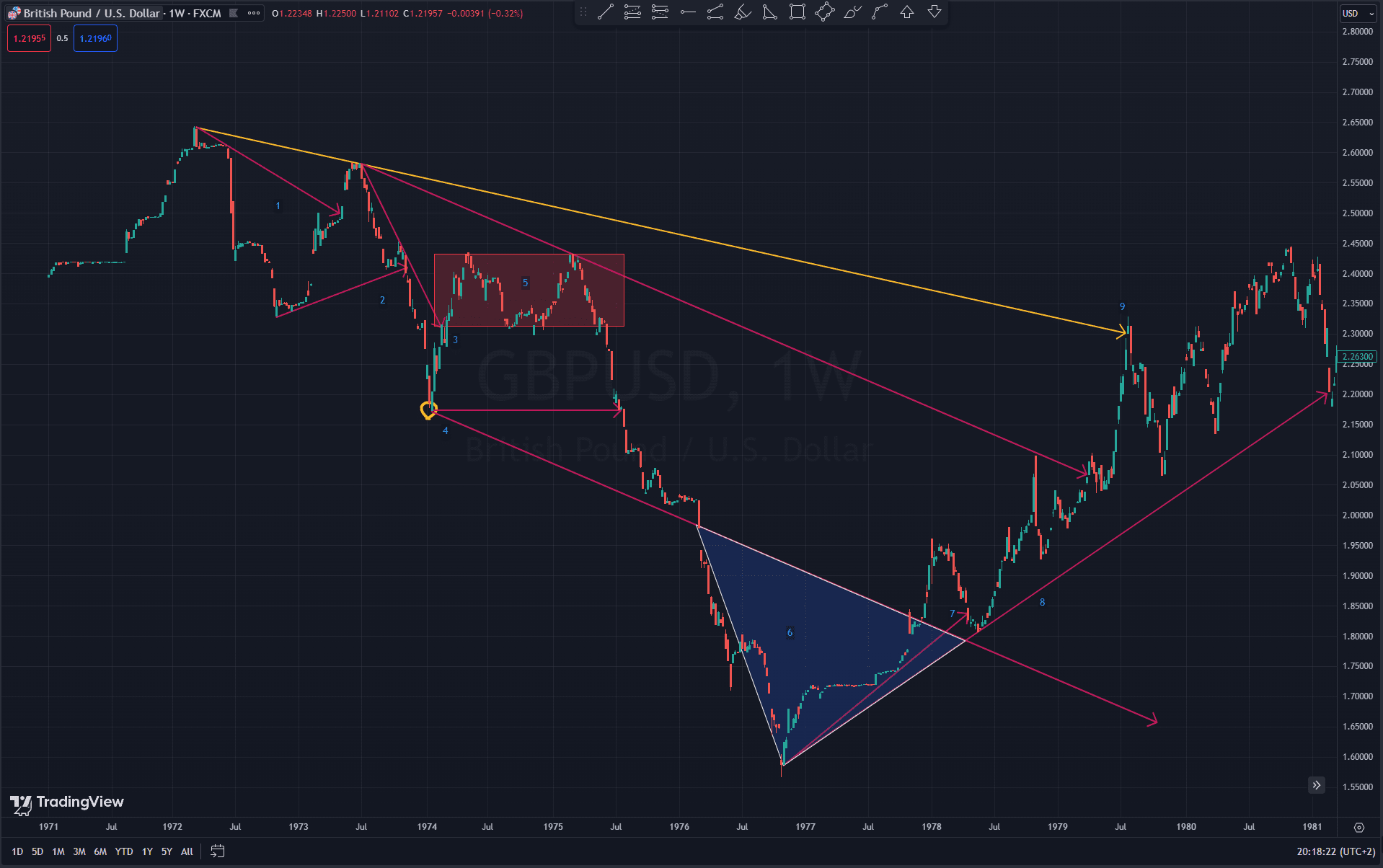
Task: Set time range to 3M
Action: point(79,851)
